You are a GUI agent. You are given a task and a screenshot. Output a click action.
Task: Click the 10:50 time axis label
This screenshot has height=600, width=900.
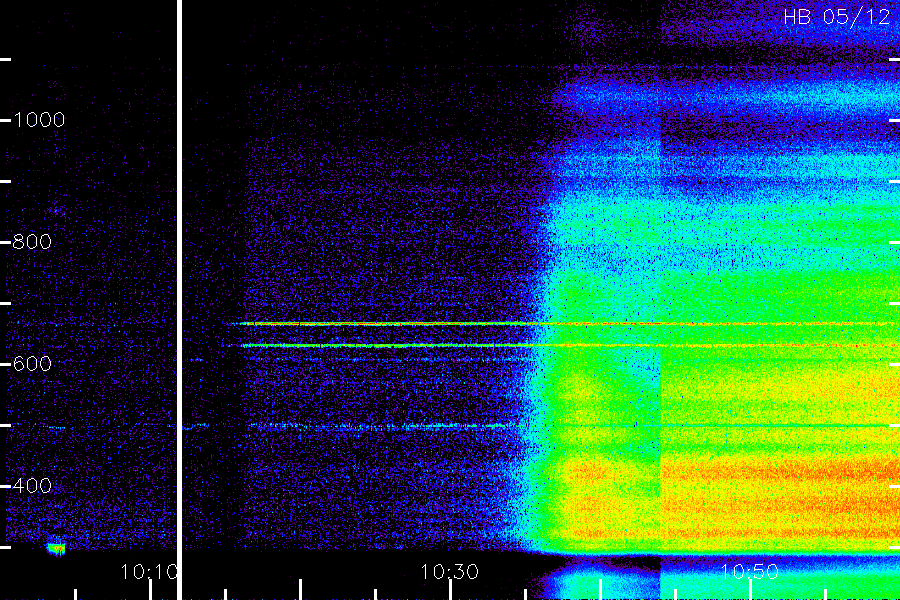pyautogui.click(x=749, y=572)
